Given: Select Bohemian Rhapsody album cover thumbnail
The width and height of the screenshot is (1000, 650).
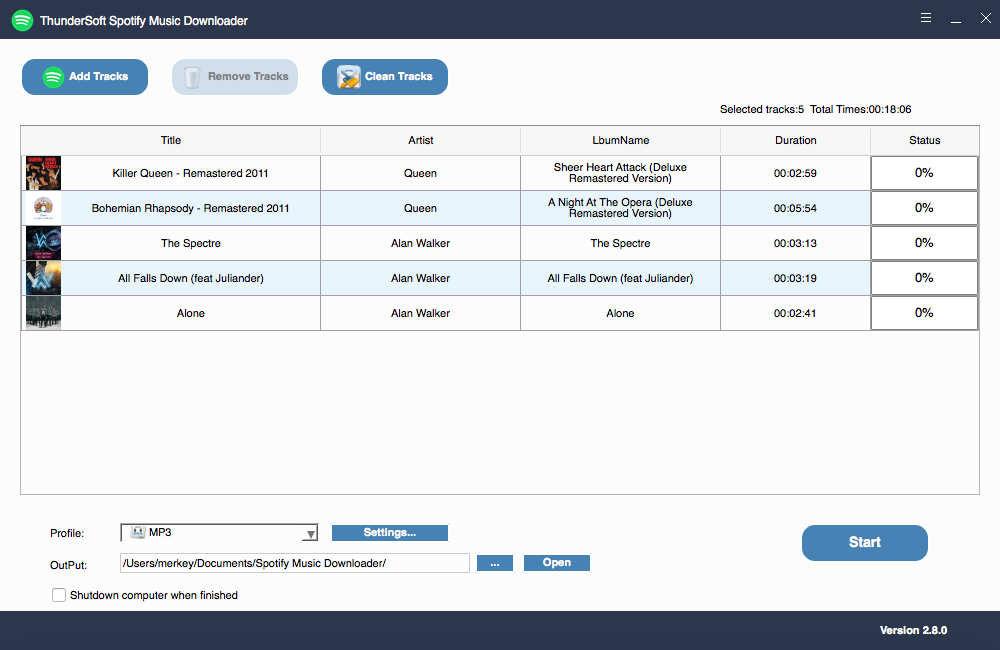Looking at the screenshot, I should tap(43, 208).
